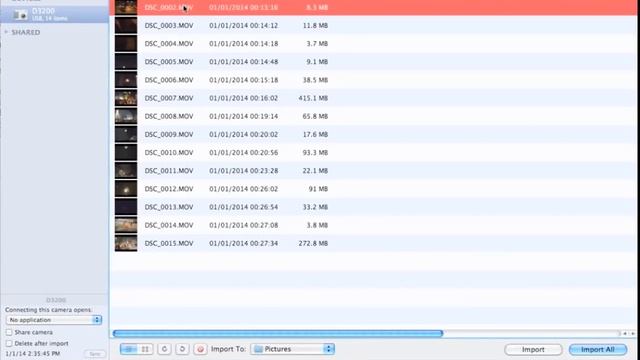This screenshot has width=640, height=360.
Task: Select file name DSC_0013.MOV
Action: tap(169, 207)
